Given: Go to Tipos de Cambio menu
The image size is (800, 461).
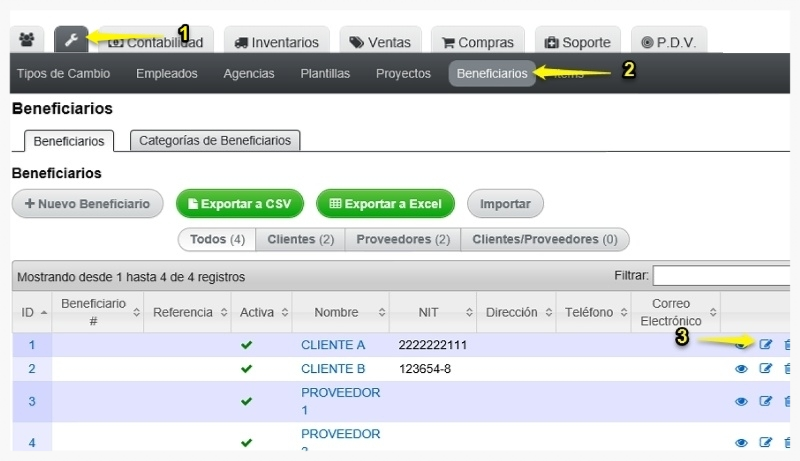Looking at the screenshot, I should (x=63, y=73).
